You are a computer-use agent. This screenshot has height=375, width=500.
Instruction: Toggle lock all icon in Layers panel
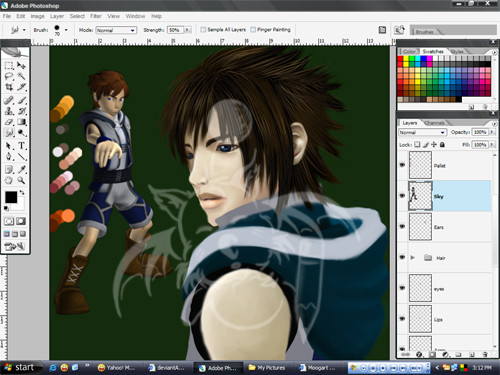coord(442,144)
